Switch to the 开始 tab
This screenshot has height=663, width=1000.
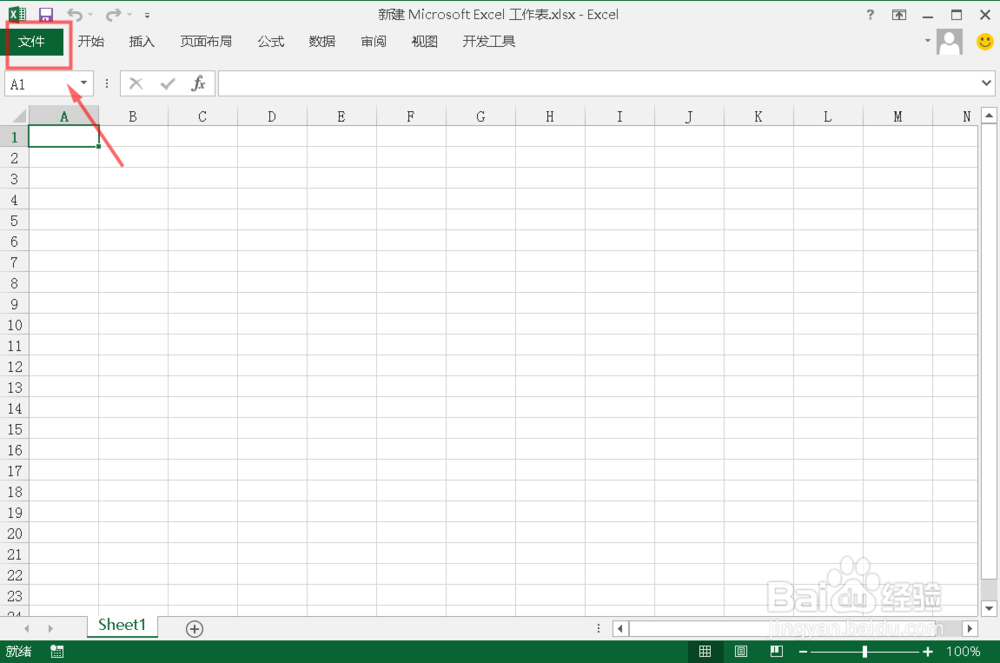pyautogui.click(x=91, y=41)
